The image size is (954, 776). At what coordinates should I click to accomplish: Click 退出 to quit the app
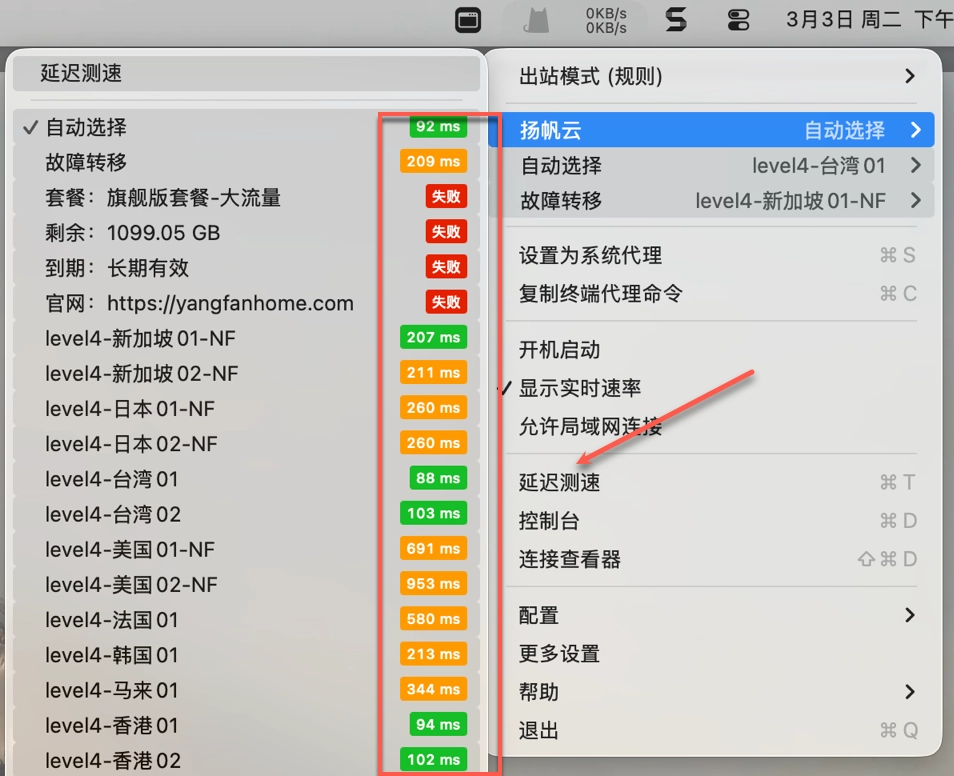click(x=711, y=730)
